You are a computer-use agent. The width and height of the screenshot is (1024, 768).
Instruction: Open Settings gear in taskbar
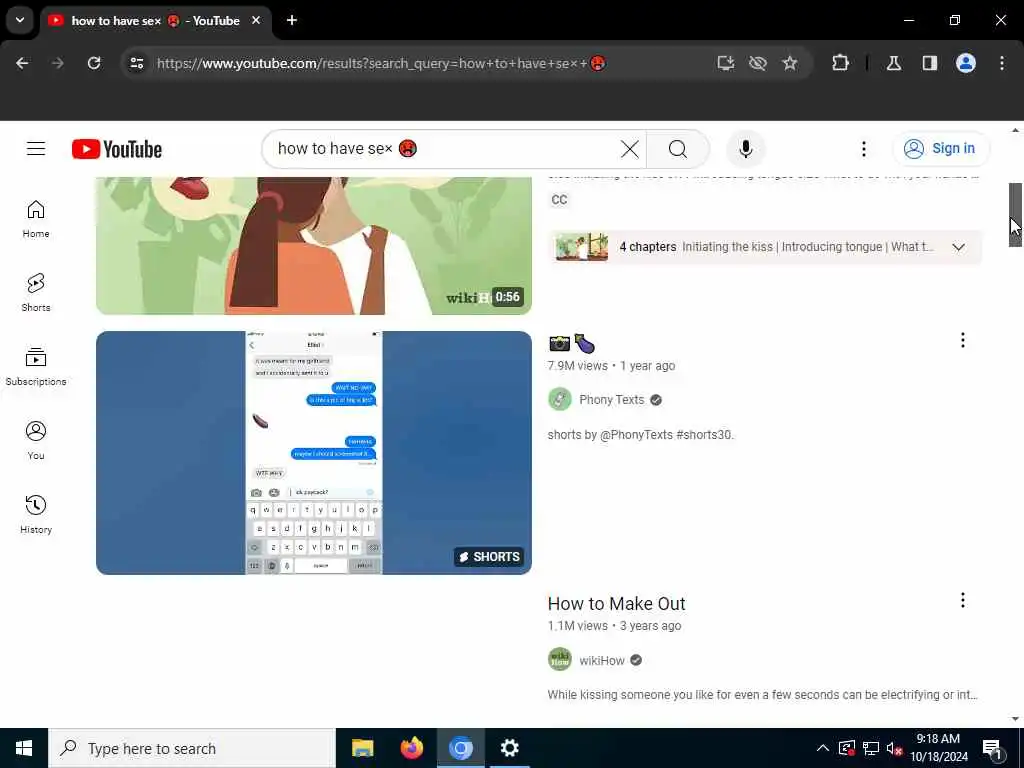pyautogui.click(x=509, y=748)
